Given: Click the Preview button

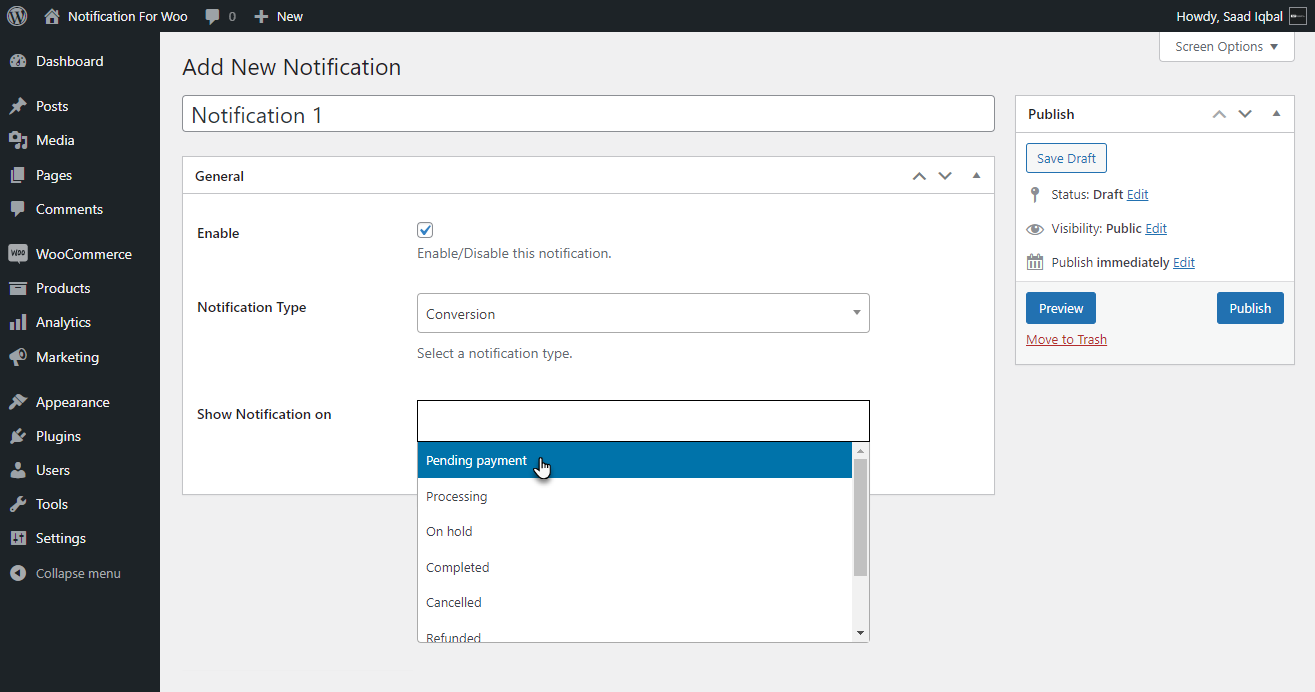Looking at the screenshot, I should coord(1061,308).
